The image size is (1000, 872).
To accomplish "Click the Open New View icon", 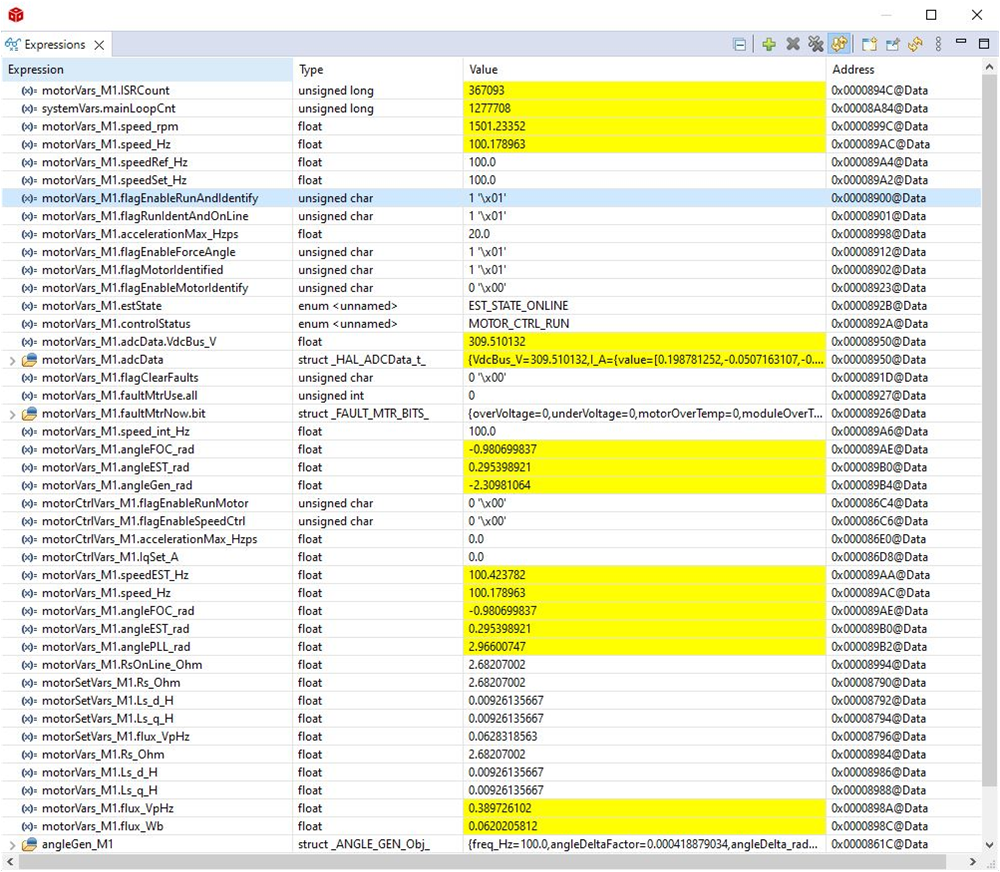I will click(x=868, y=45).
